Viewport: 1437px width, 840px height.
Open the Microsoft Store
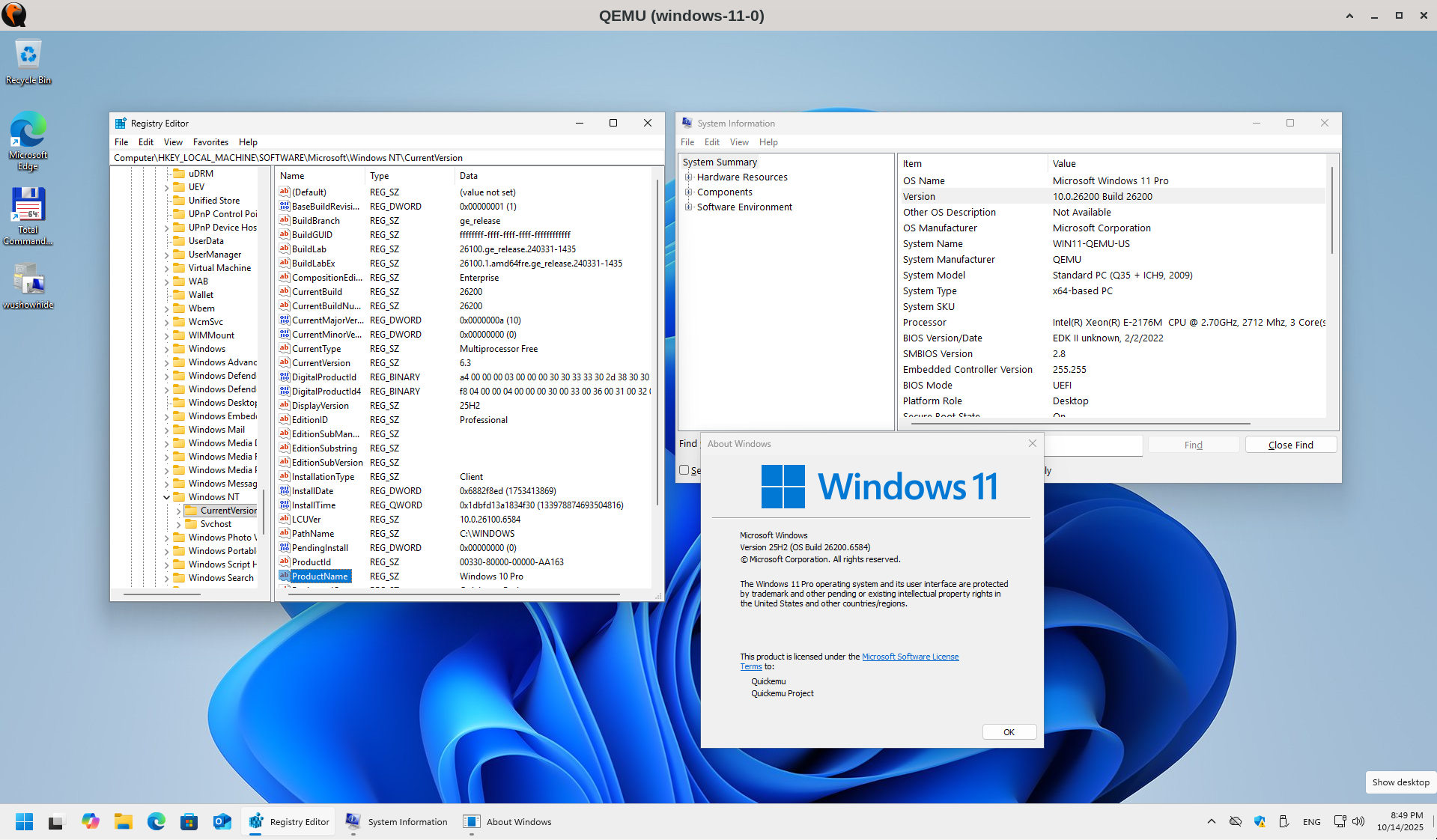click(189, 821)
